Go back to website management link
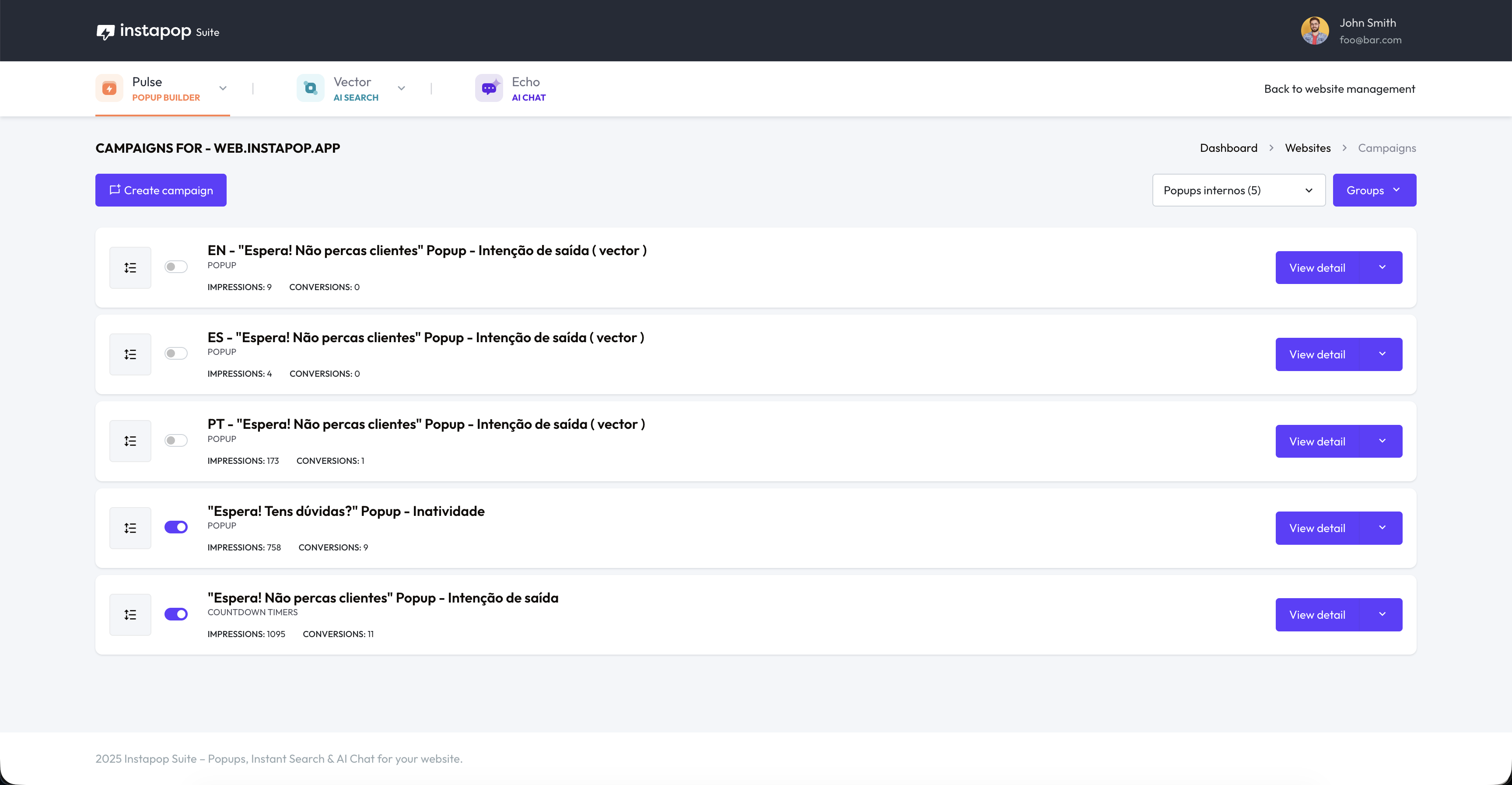 click(x=1340, y=89)
